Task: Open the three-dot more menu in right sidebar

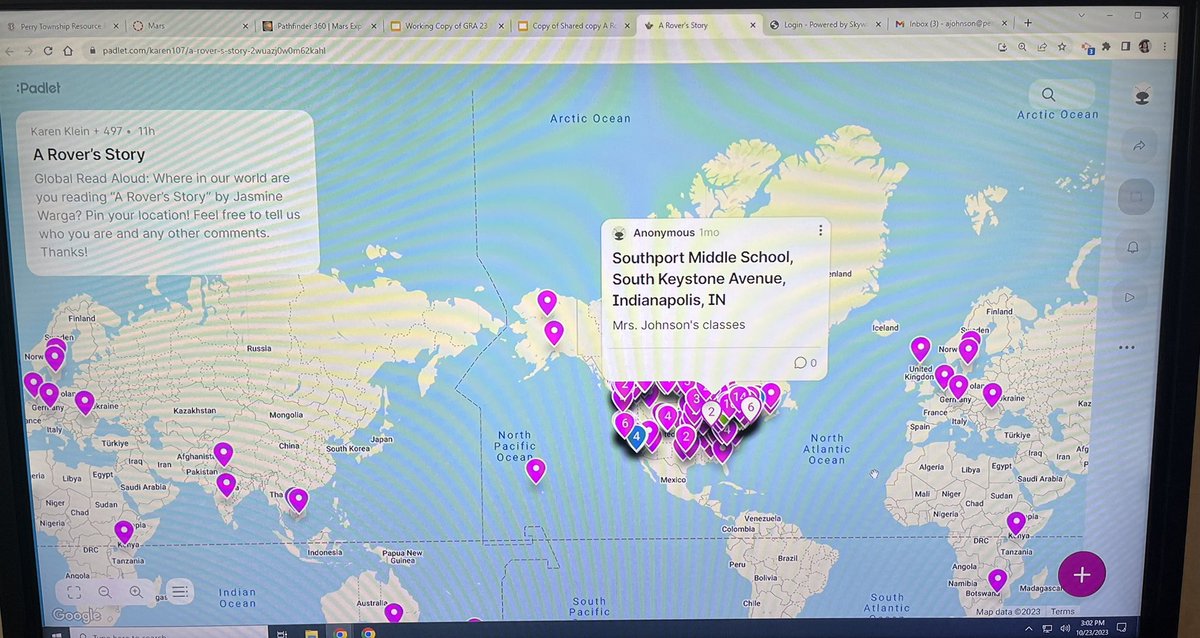Action: click(1128, 348)
